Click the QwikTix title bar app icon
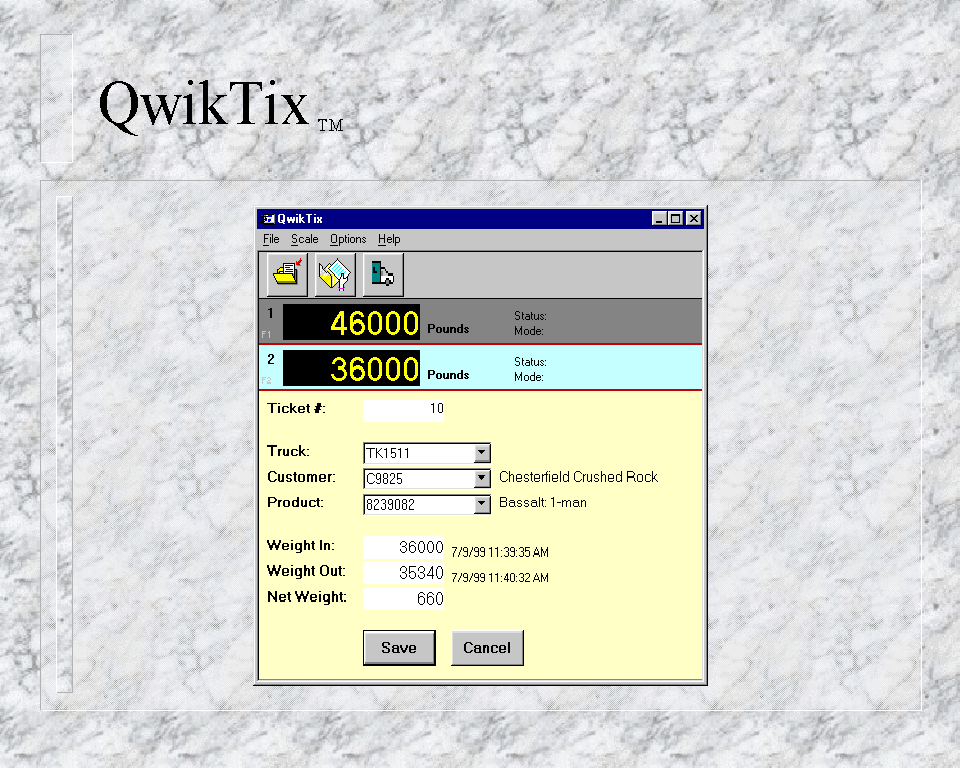Viewport: 960px width, 768px height. tap(268, 219)
